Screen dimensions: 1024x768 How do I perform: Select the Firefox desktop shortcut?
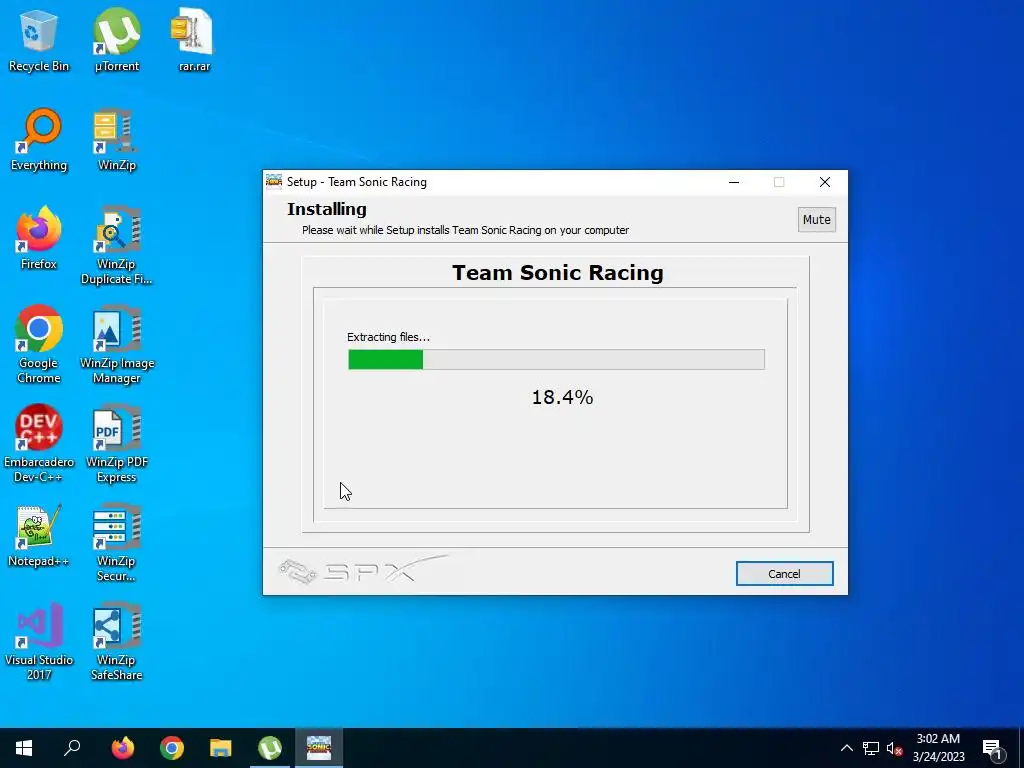click(x=39, y=238)
